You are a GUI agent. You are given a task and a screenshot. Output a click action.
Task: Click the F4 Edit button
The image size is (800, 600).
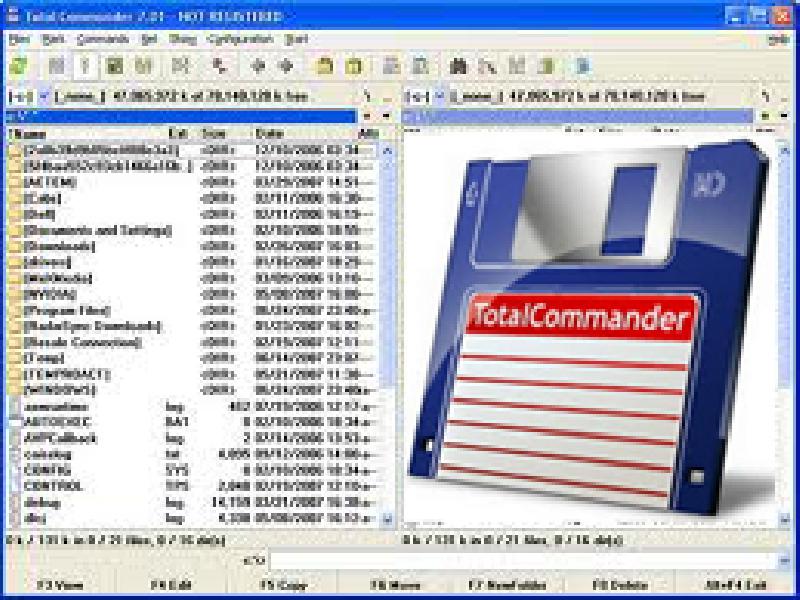coord(171,585)
